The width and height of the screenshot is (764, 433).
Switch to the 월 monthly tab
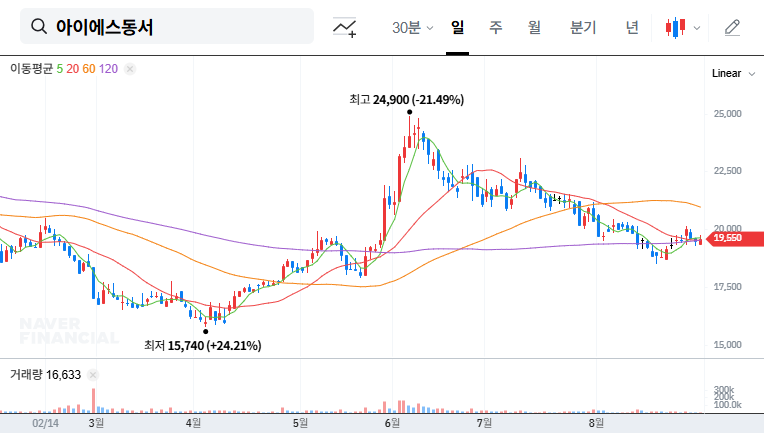coord(535,27)
